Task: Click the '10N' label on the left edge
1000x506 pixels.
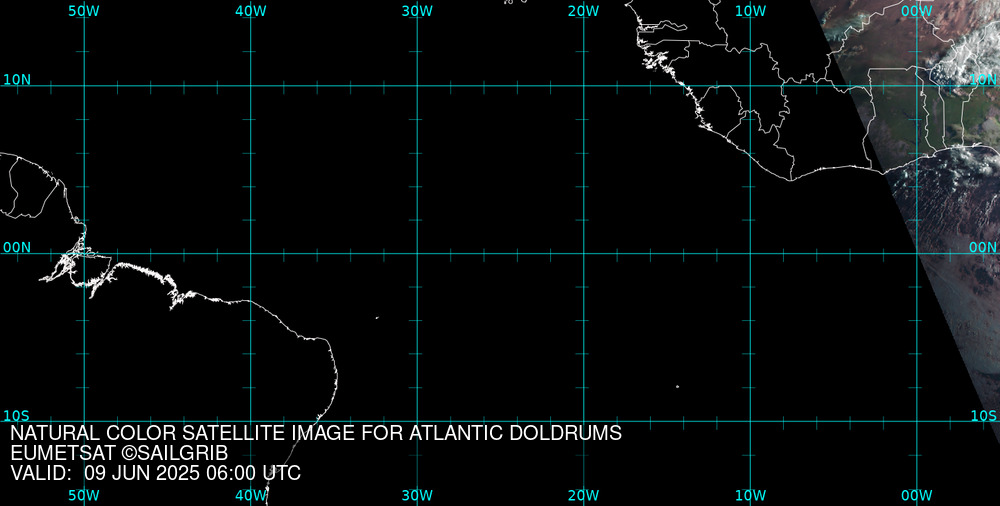Action: tap(17, 80)
